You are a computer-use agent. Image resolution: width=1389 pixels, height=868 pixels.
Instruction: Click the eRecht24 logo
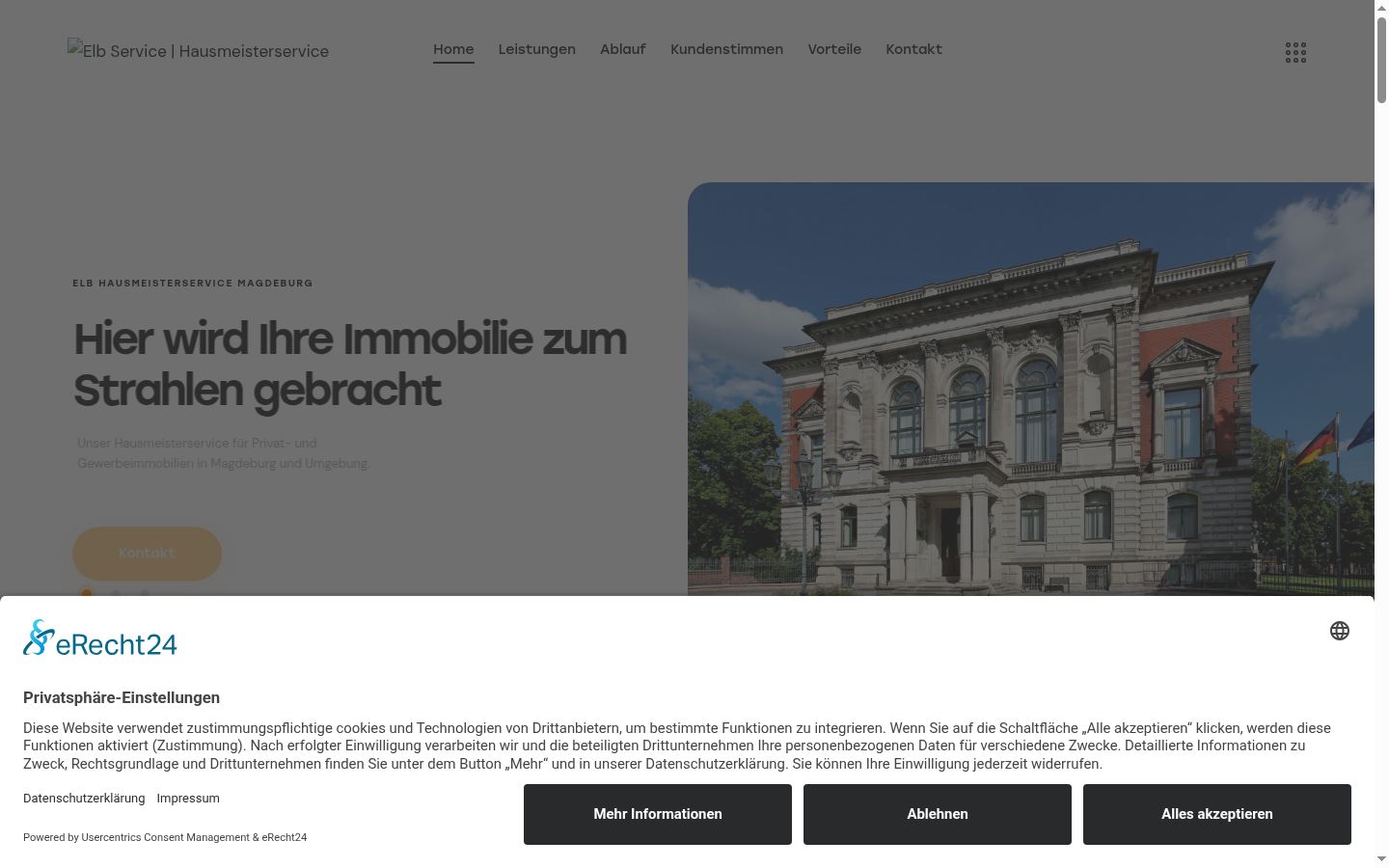[100, 638]
